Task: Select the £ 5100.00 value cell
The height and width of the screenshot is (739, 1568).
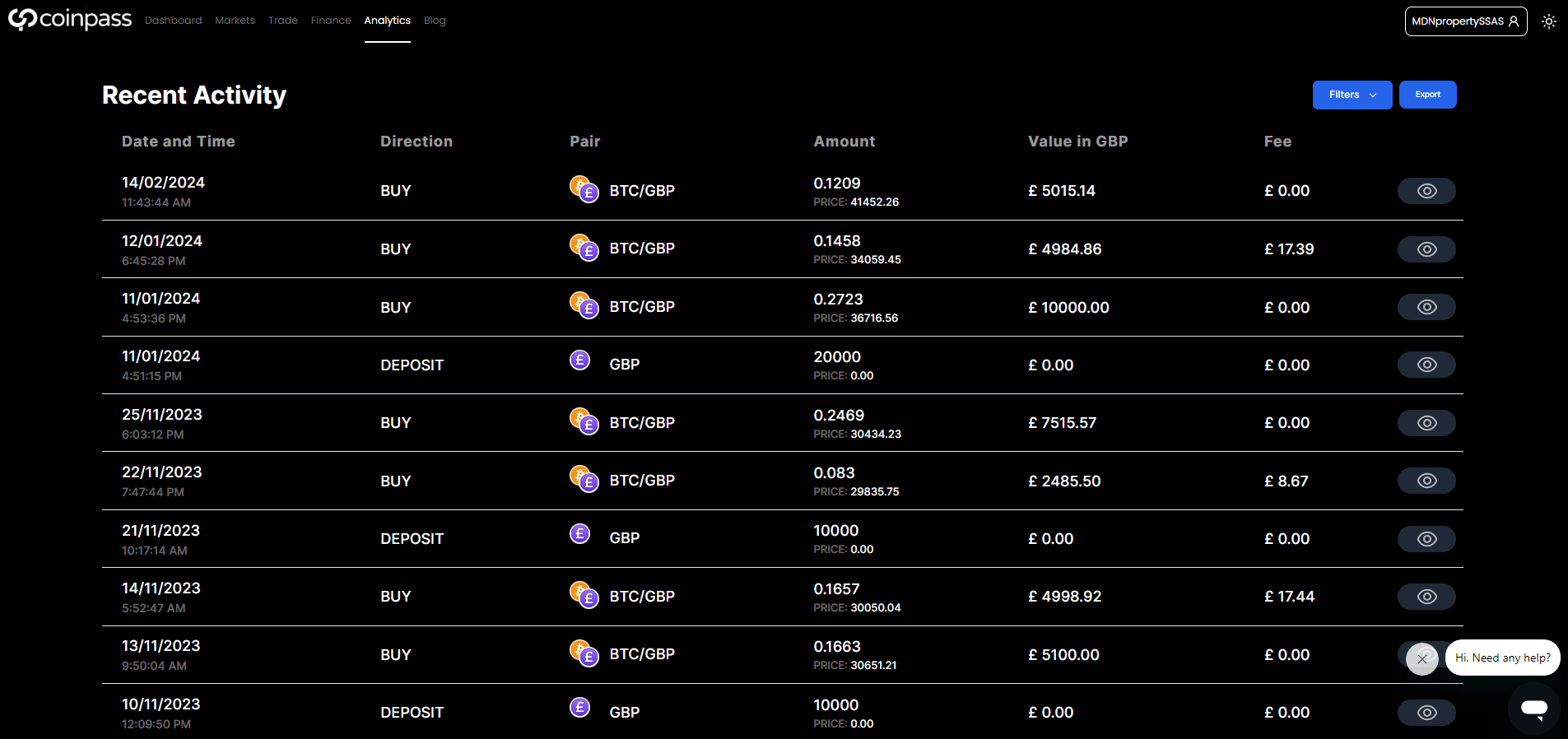Action: coord(1063,655)
